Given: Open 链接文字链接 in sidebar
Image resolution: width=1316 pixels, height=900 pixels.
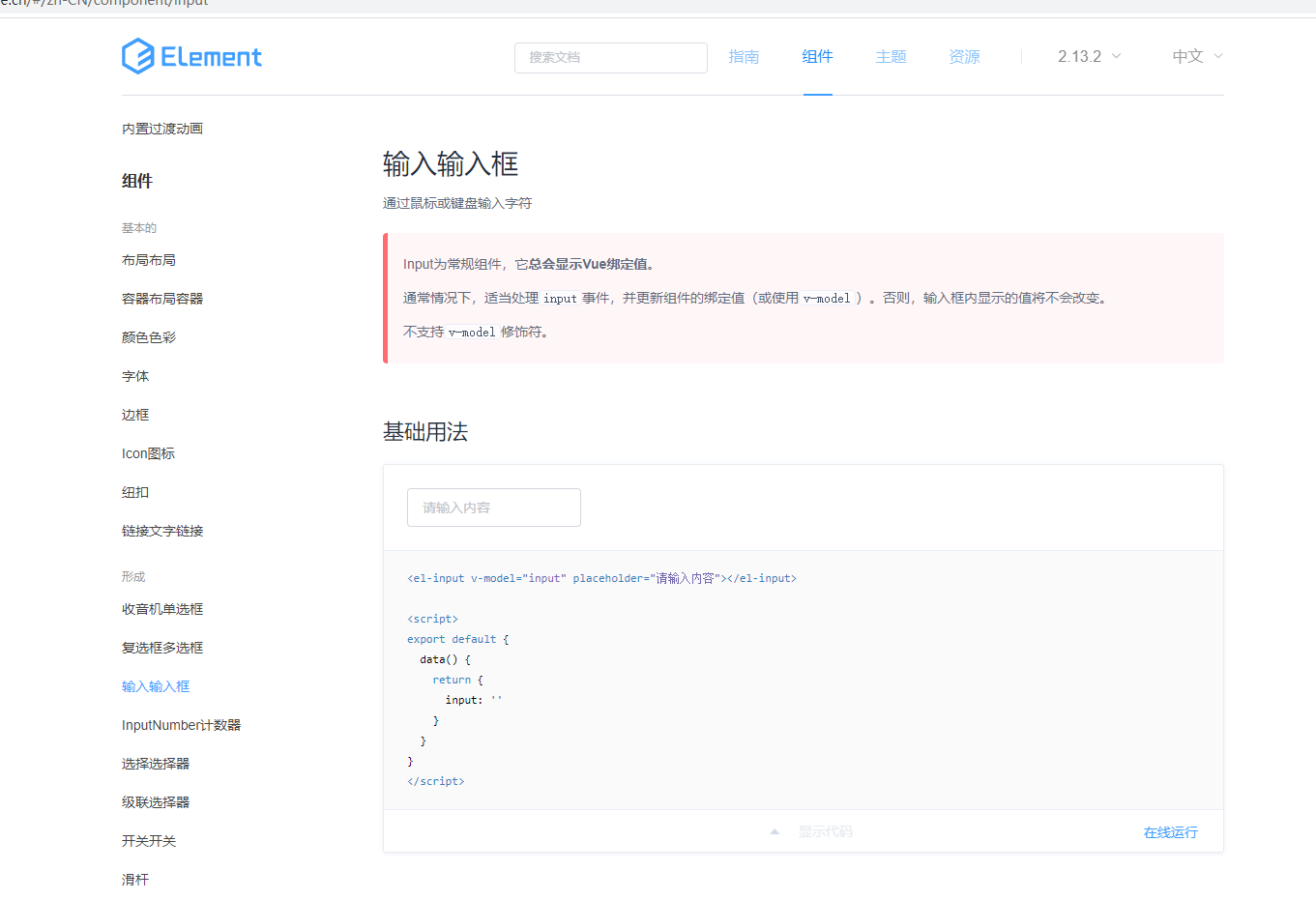Looking at the screenshot, I should click(x=162, y=531).
